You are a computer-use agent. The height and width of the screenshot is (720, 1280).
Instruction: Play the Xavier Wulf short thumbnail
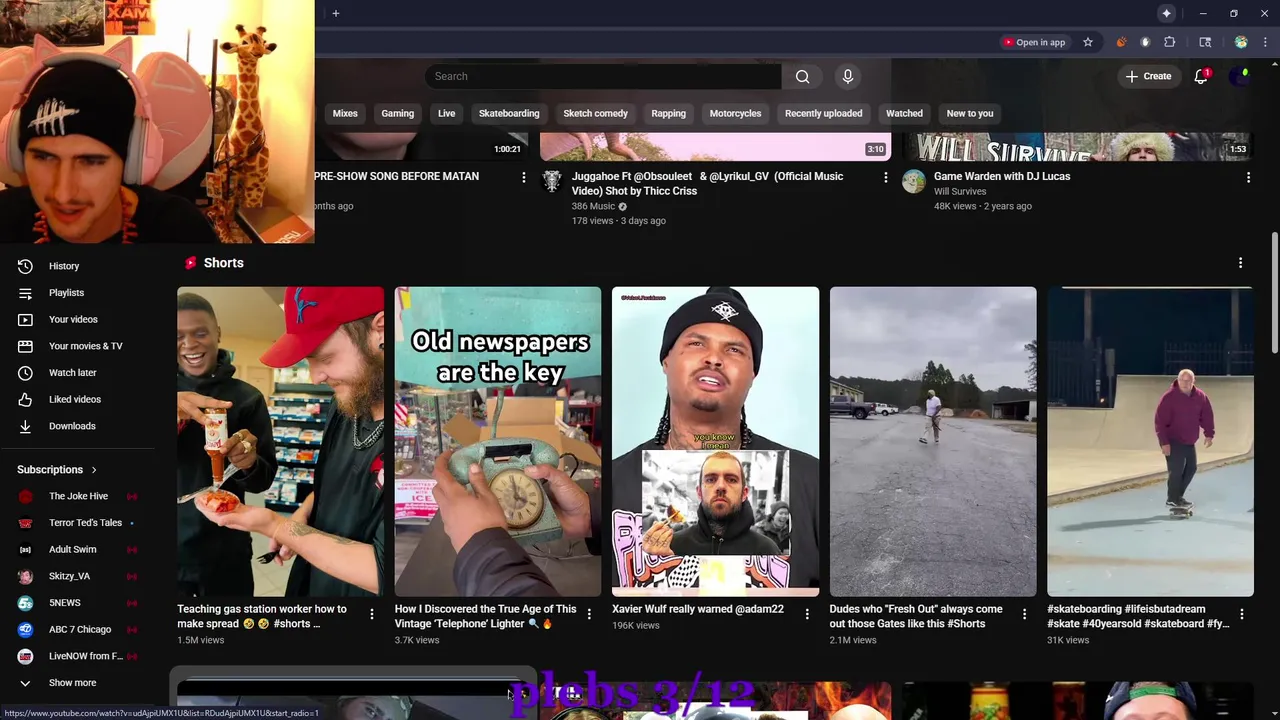pyautogui.click(x=715, y=441)
